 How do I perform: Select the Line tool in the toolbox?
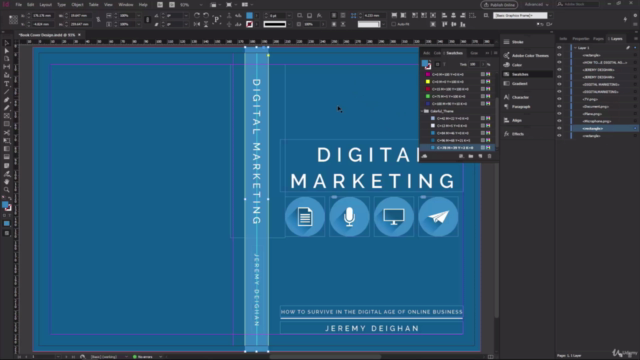tap(7, 92)
